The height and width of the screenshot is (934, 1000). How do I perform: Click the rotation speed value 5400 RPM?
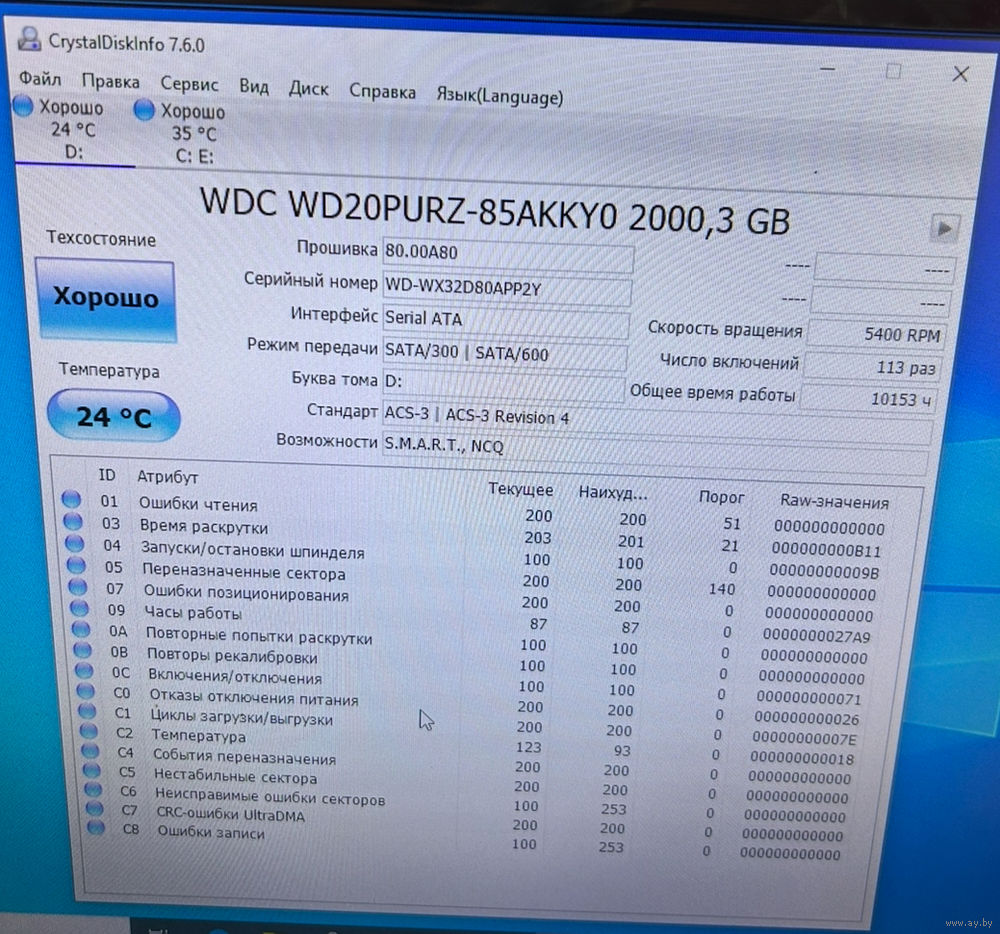[x=877, y=334]
